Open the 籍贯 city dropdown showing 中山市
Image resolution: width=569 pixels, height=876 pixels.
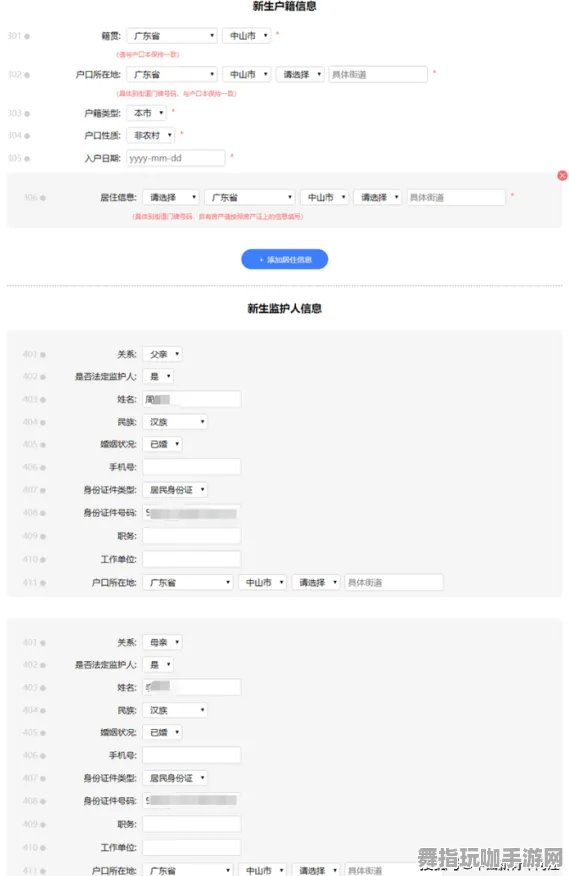[246, 36]
